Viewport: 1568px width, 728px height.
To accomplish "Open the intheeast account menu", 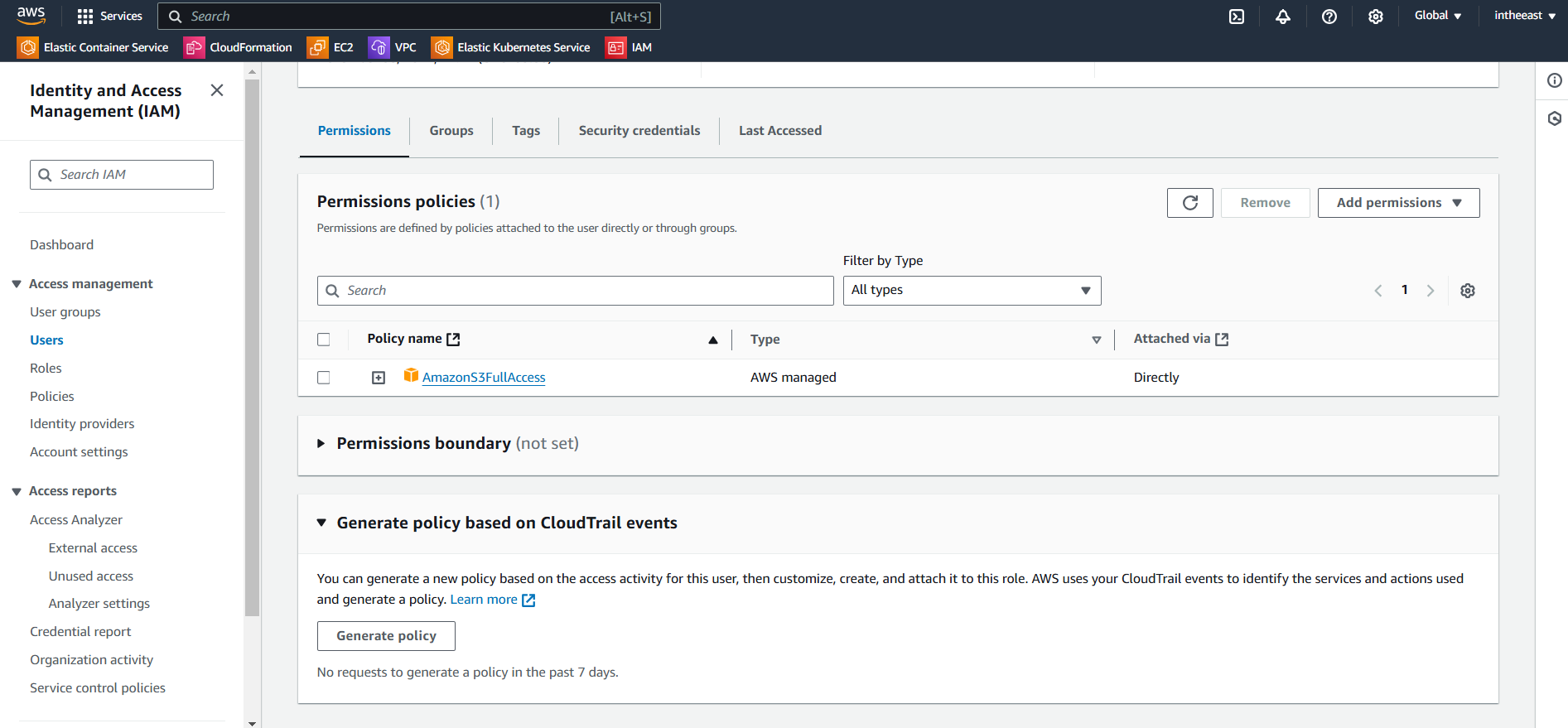I will 1525,16.
